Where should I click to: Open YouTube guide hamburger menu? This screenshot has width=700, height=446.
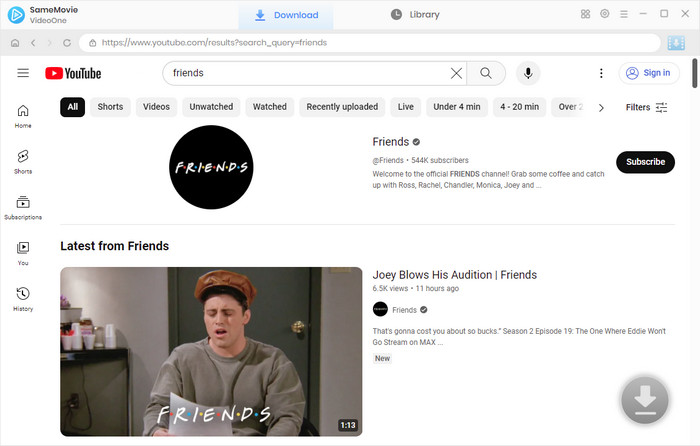(x=23, y=73)
